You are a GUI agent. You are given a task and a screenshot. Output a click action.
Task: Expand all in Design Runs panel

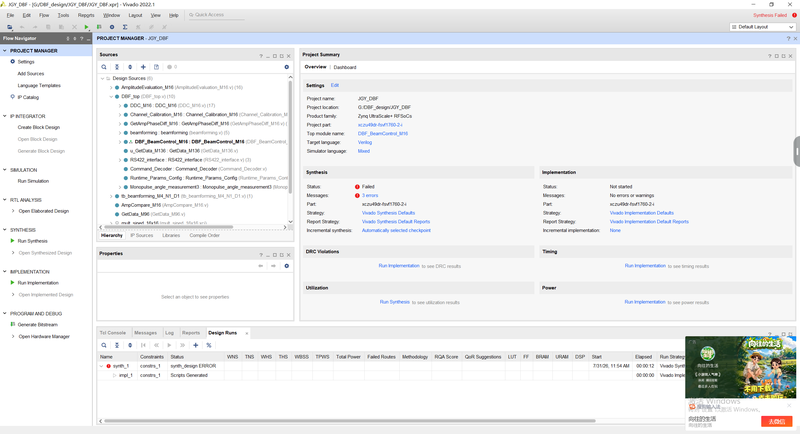[x=130, y=345]
